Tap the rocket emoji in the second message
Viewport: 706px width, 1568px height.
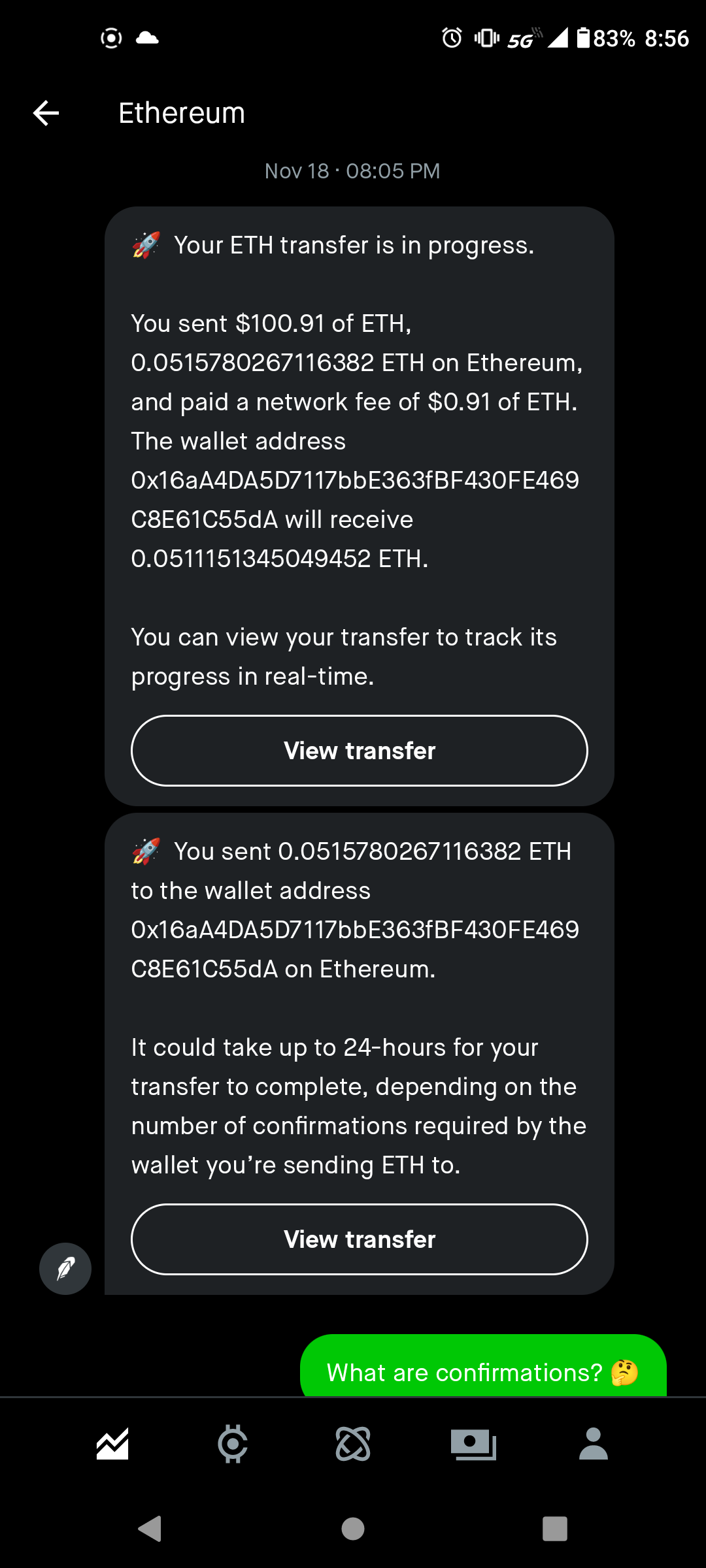[x=146, y=851]
